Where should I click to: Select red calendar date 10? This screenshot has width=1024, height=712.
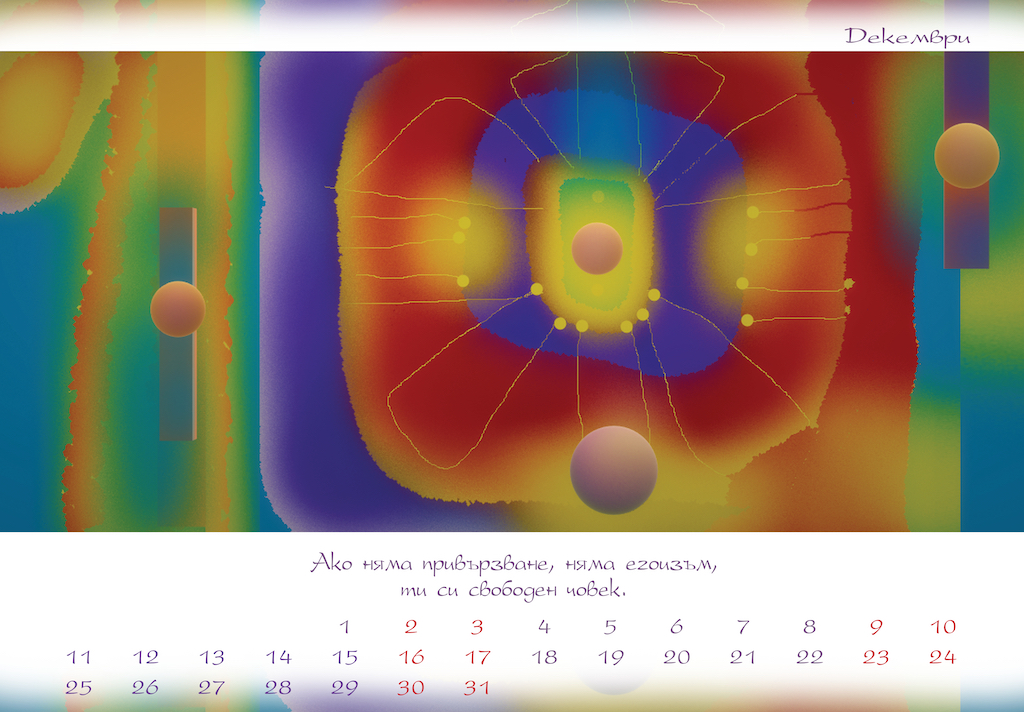[943, 627]
